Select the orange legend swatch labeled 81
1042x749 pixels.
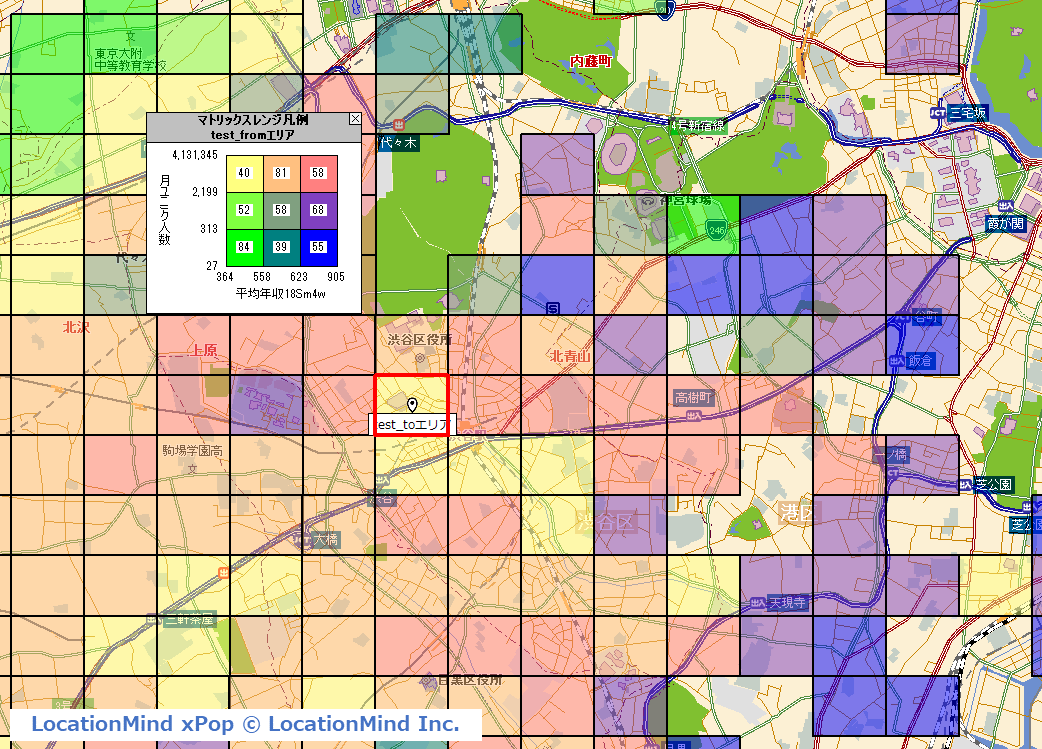(282, 173)
